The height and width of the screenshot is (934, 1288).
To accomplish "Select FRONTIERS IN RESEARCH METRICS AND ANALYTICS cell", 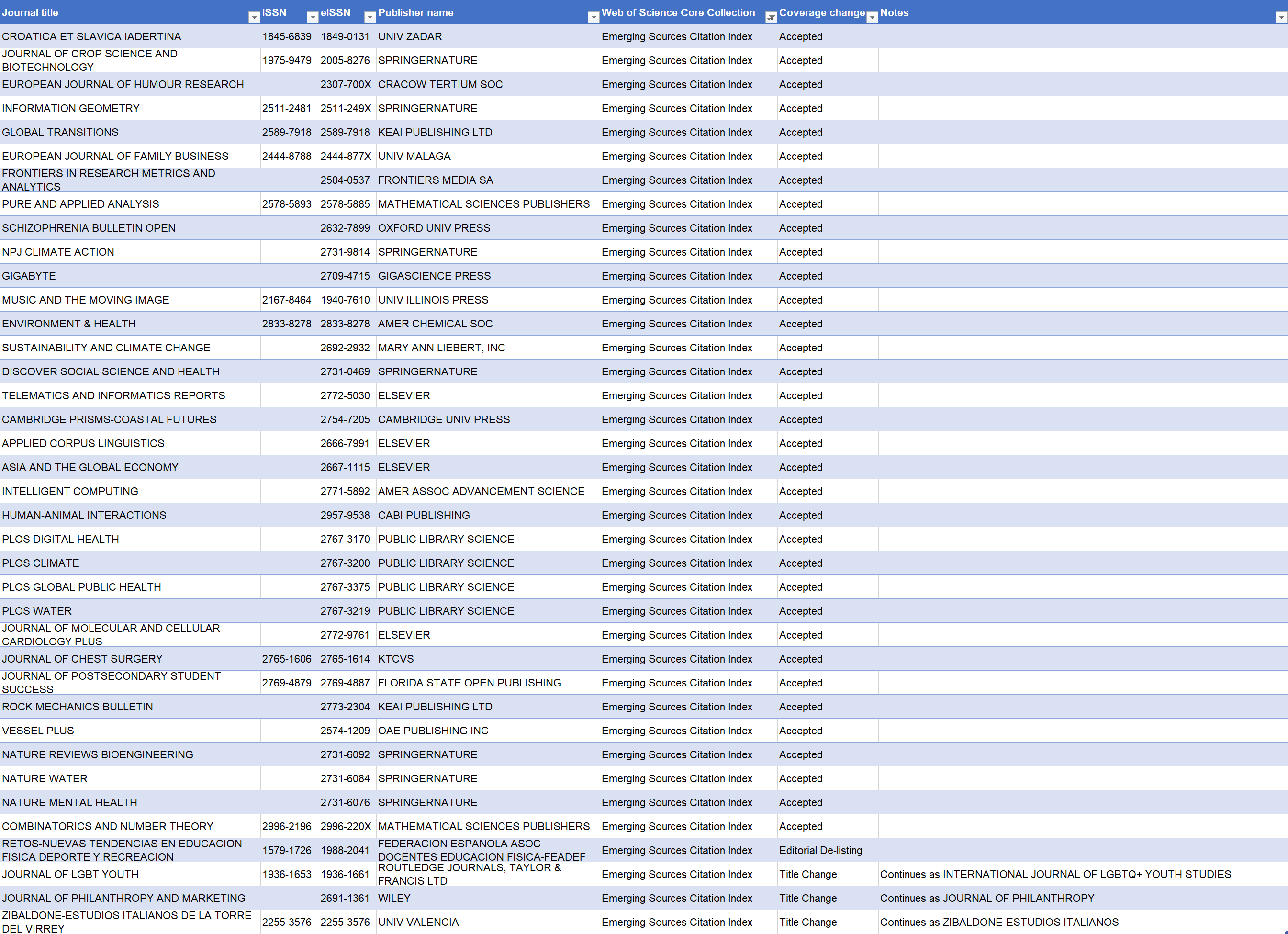I will (x=130, y=180).
